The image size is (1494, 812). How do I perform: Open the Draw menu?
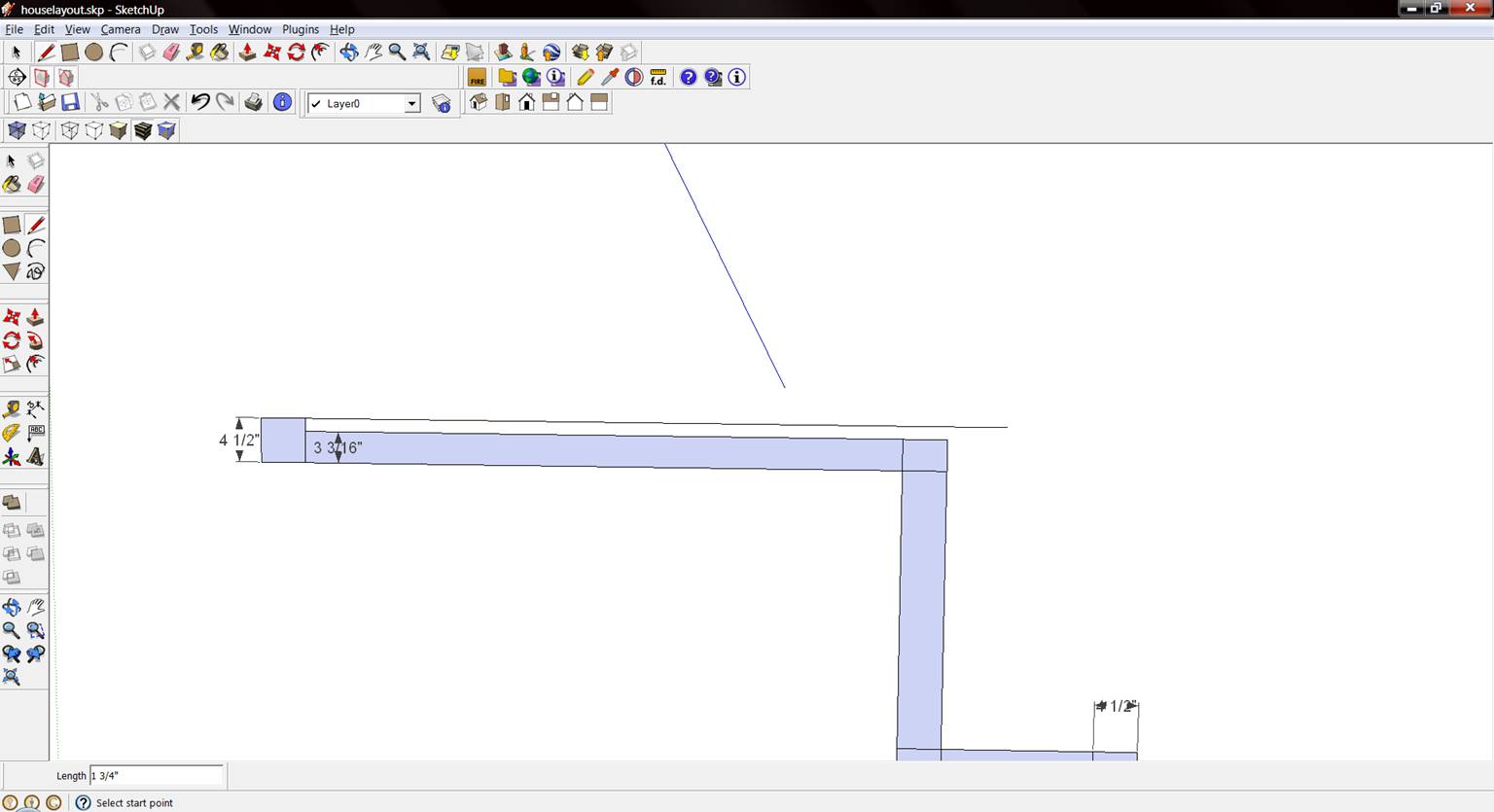[164, 29]
